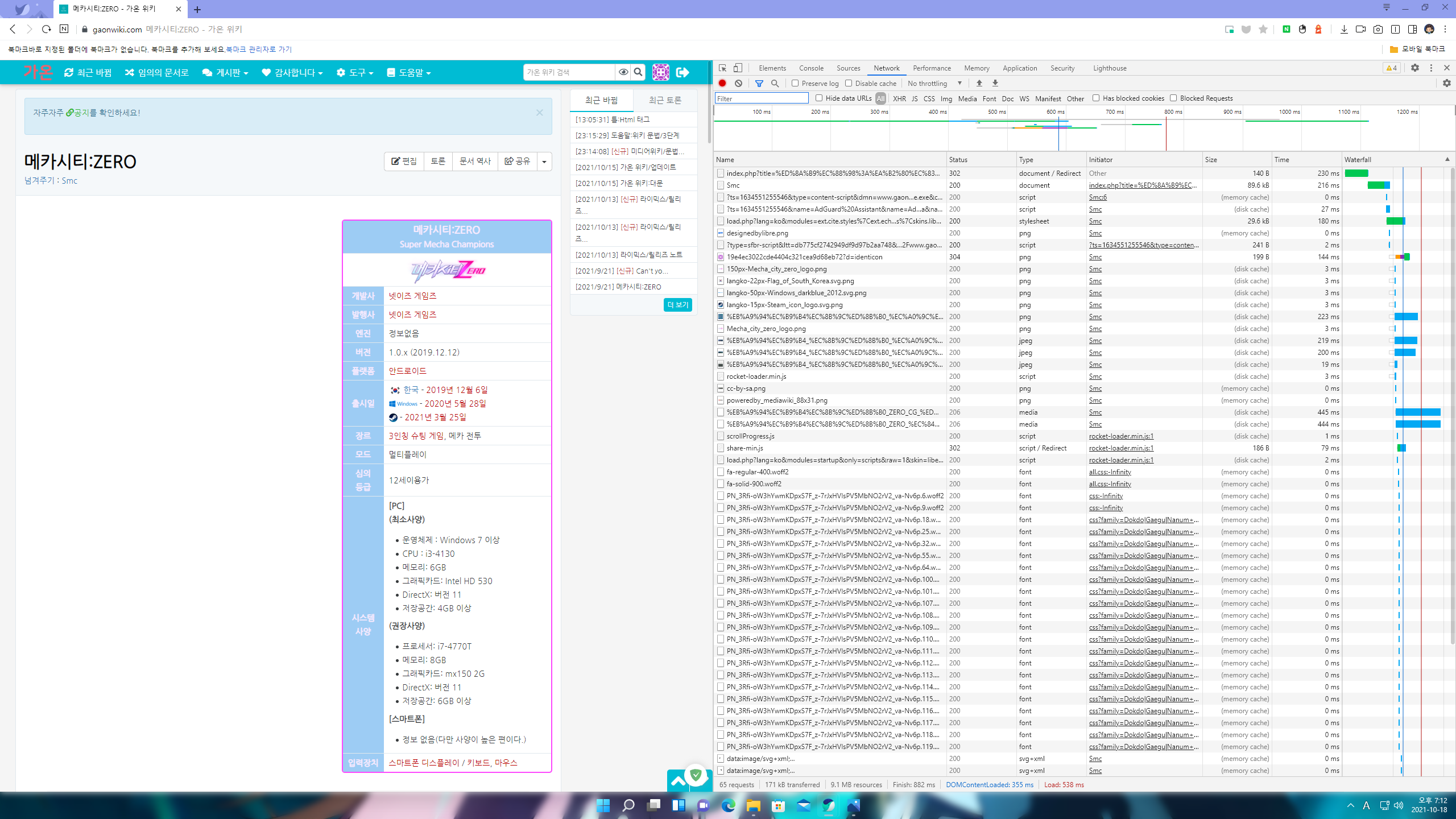
Task: Click the 편집 edit button
Action: pyautogui.click(x=404, y=162)
